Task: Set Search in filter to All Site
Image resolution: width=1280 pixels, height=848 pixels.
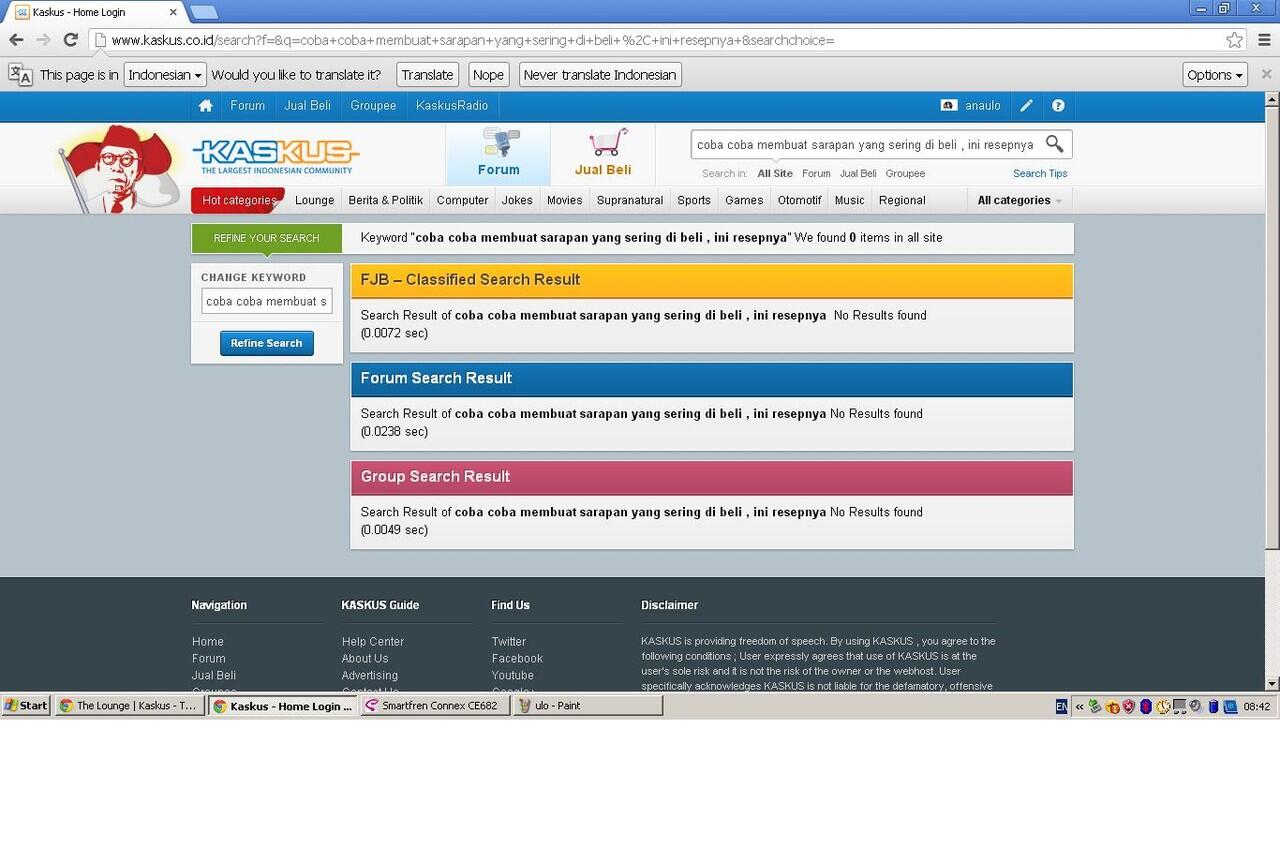Action: [x=775, y=173]
